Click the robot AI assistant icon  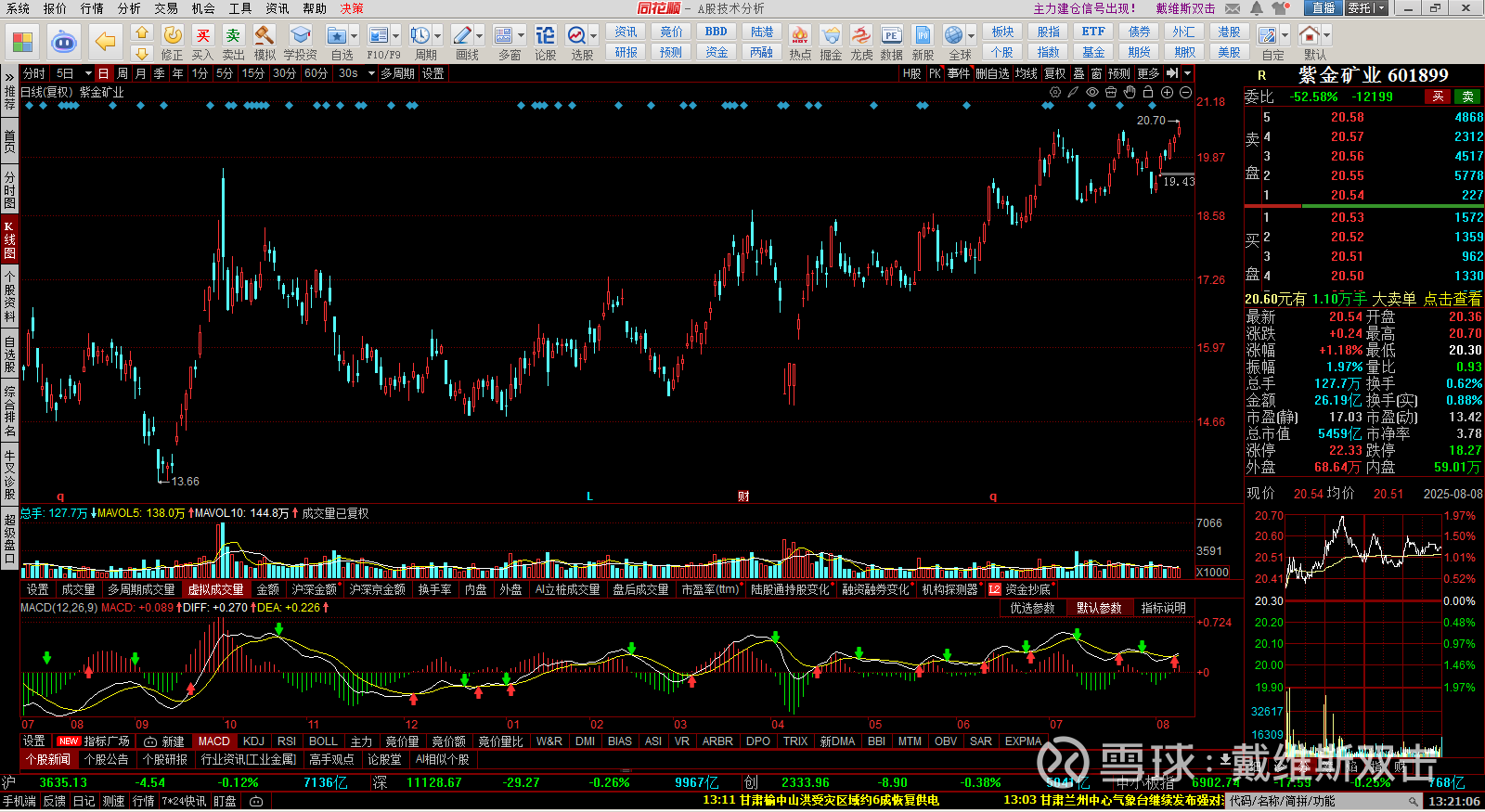tap(63, 42)
